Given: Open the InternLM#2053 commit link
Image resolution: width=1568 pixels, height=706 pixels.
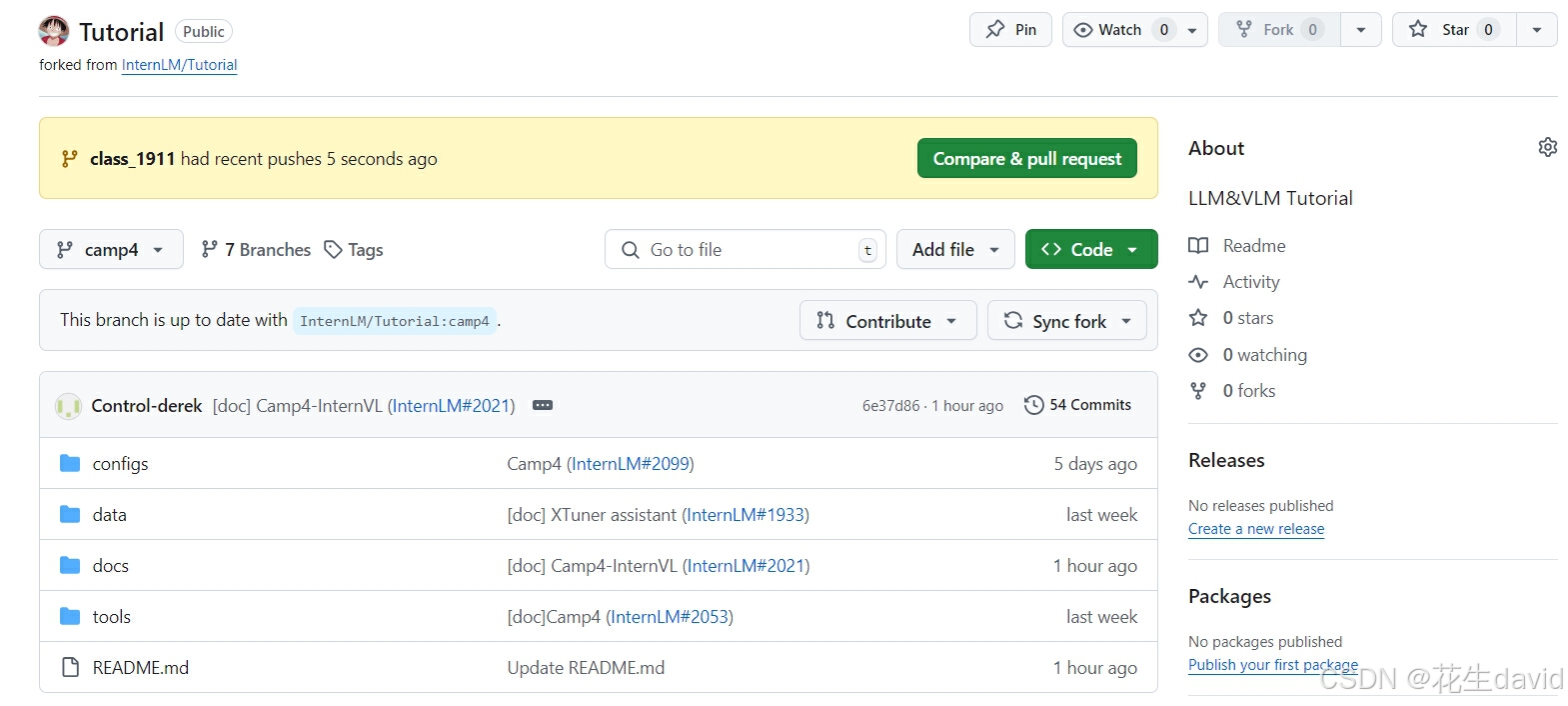Looking at the screenshot, I should (x=670, y=617).
